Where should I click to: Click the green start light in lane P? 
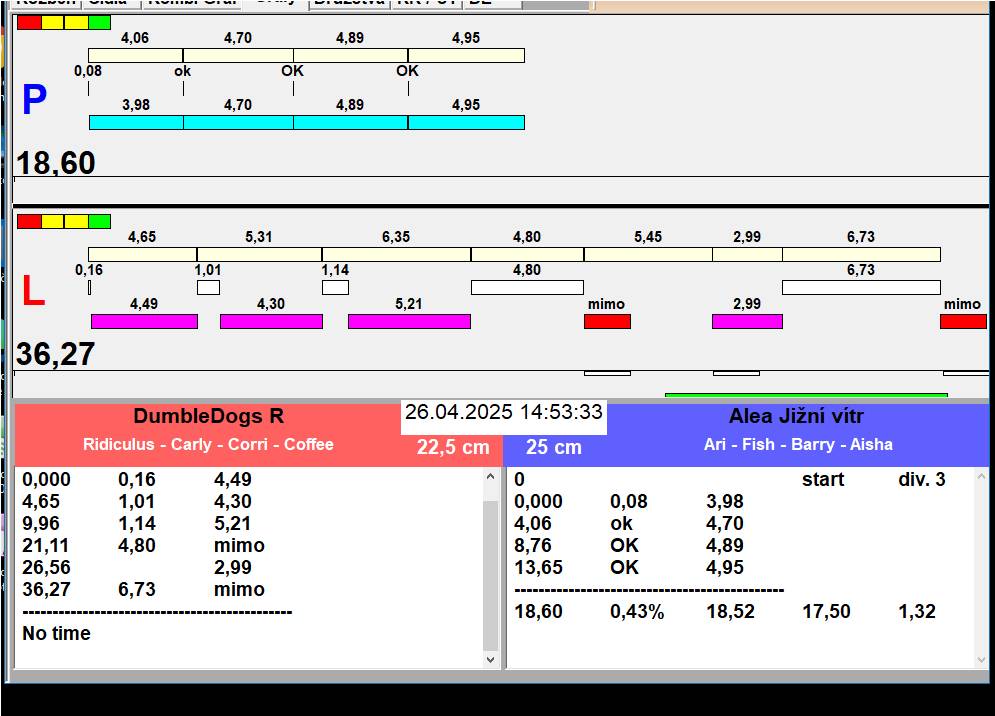pos(99,22)
